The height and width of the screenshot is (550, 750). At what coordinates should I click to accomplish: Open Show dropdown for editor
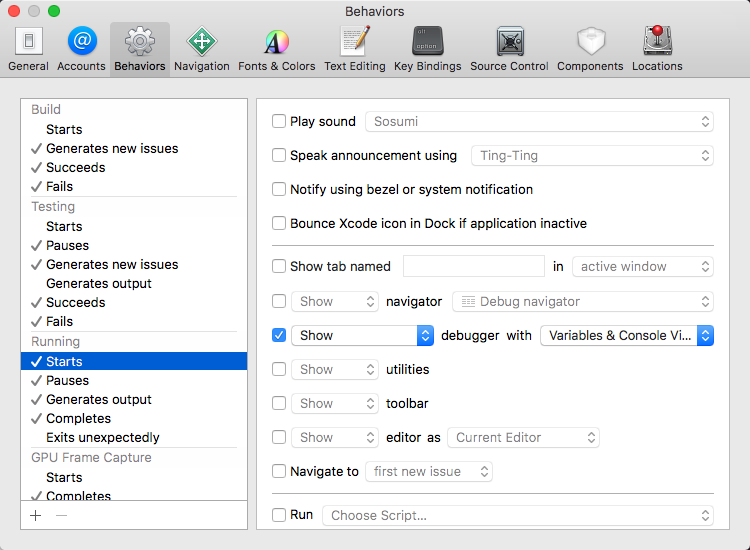[x=335, y=437]
